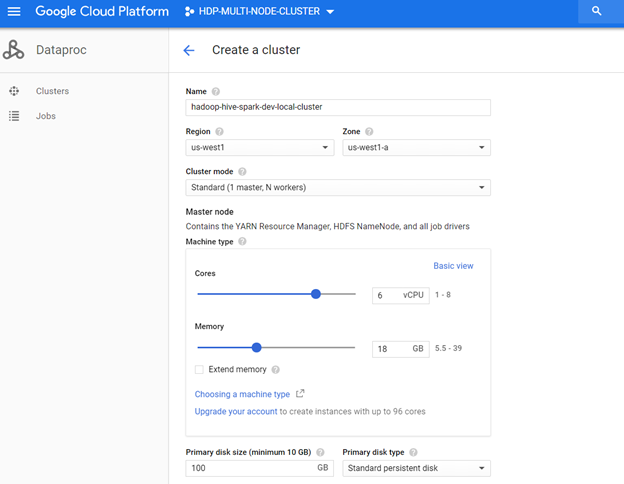Click external link icon after Choosing a machine type
Screen dimensions: 624x484
pos(300,394)
